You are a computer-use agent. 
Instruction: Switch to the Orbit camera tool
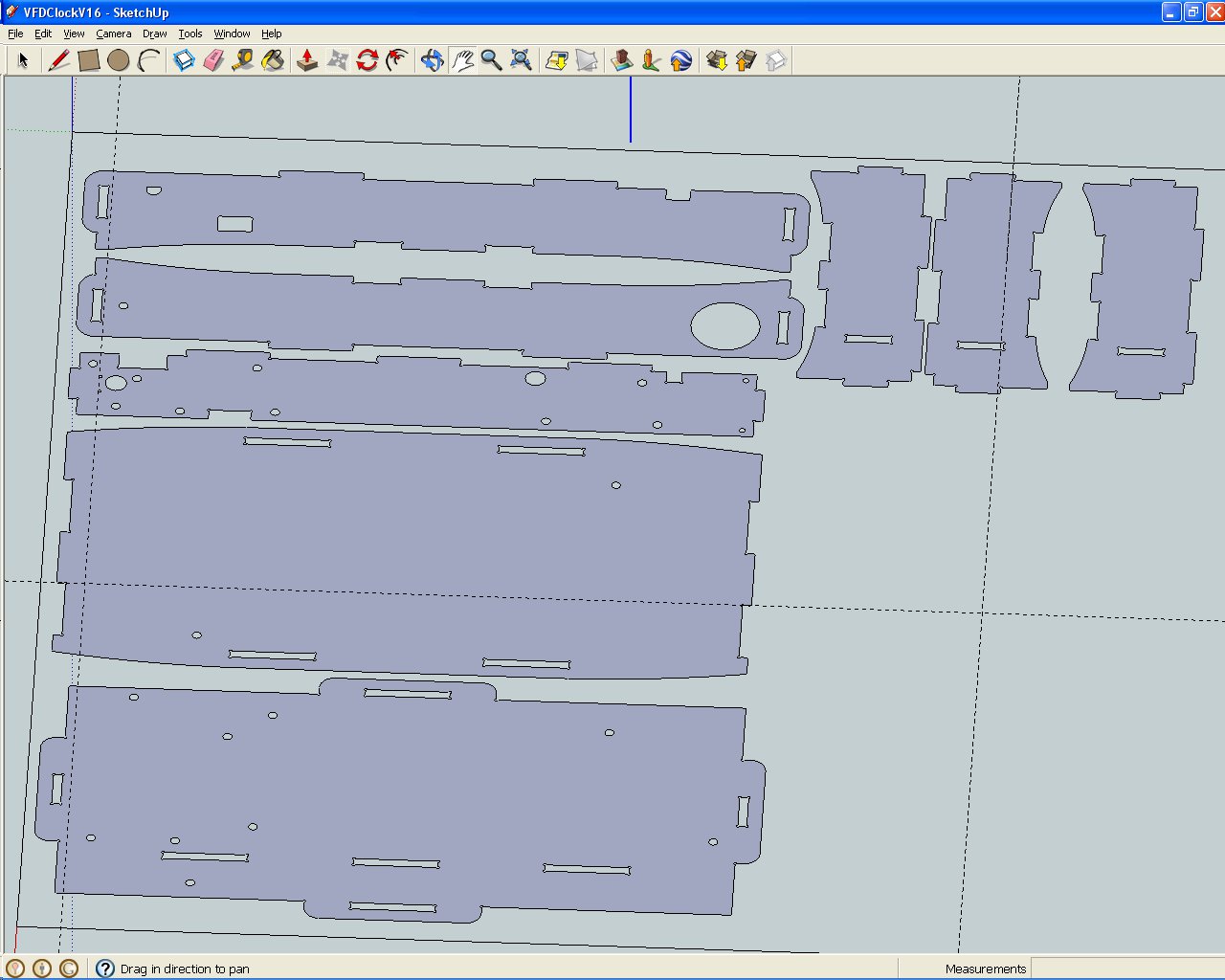(433, 60)
